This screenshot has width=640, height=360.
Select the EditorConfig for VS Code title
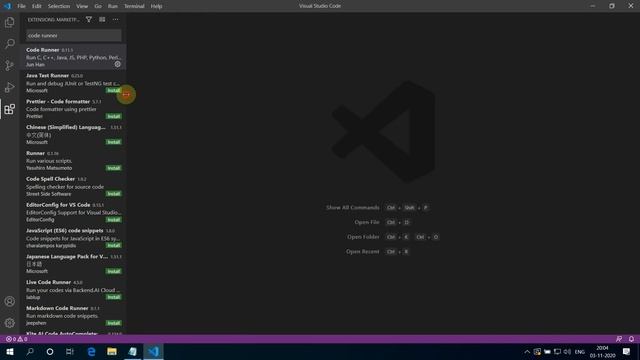pyautogui.click(x=58, y=205)
